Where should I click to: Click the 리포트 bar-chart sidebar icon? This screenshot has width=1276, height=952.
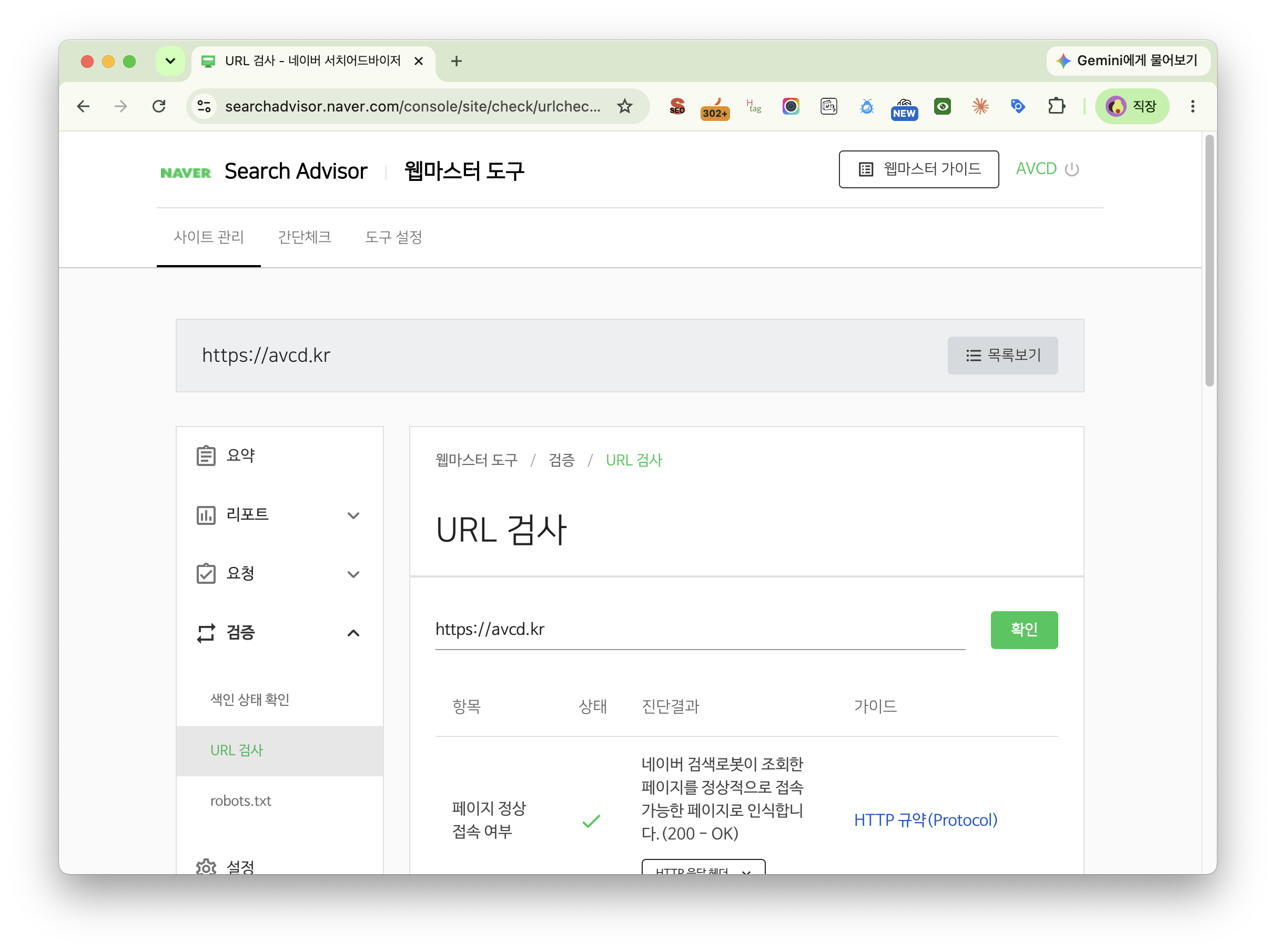(206, 514)
